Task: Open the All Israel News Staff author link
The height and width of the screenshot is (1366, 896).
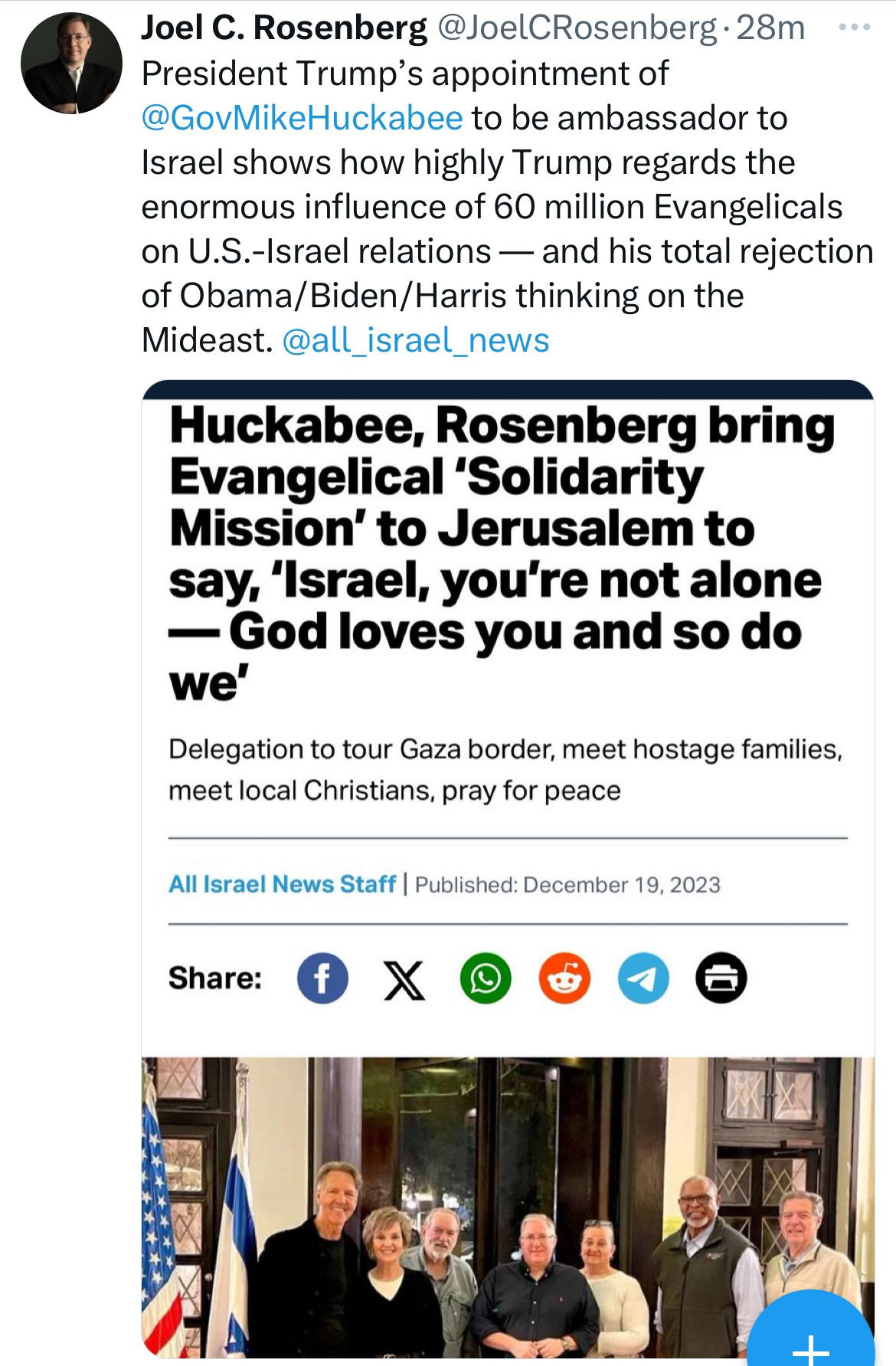Action: [x=282, y=884]
